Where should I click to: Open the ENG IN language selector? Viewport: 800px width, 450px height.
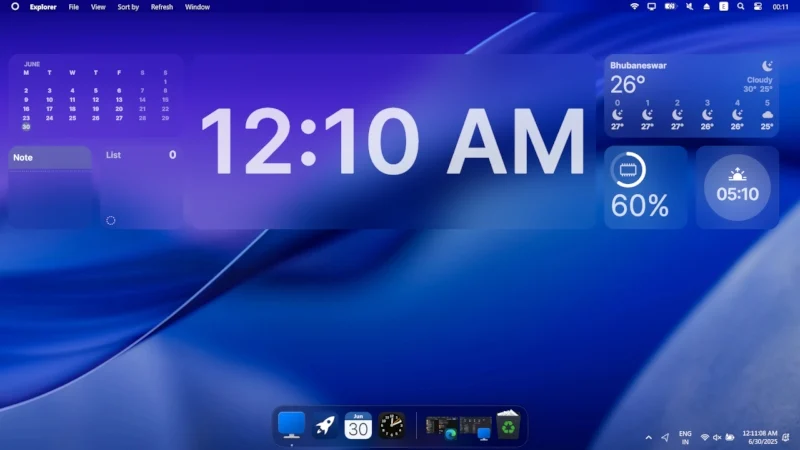point(685,438)
